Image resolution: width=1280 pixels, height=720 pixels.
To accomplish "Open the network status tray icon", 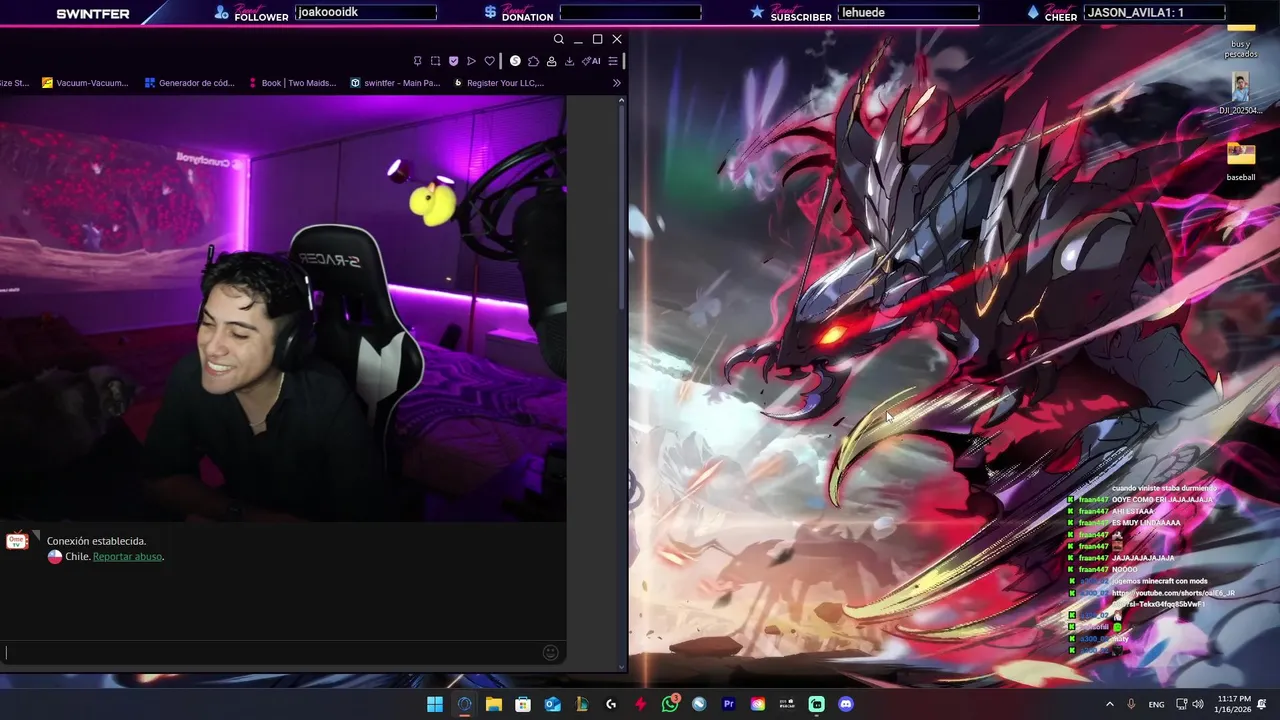I will tap(1181, 704).
